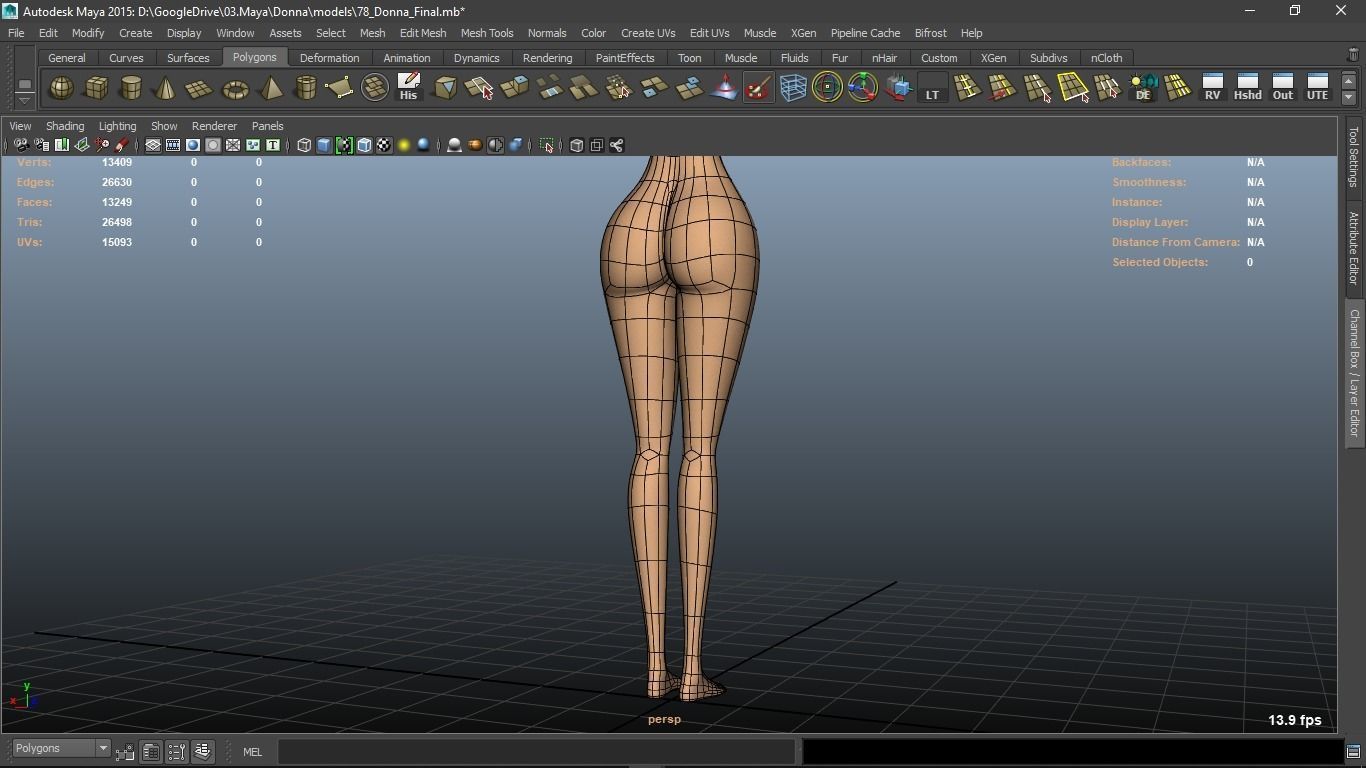Click the blue lattice cage shelf icon

(793, 89)
